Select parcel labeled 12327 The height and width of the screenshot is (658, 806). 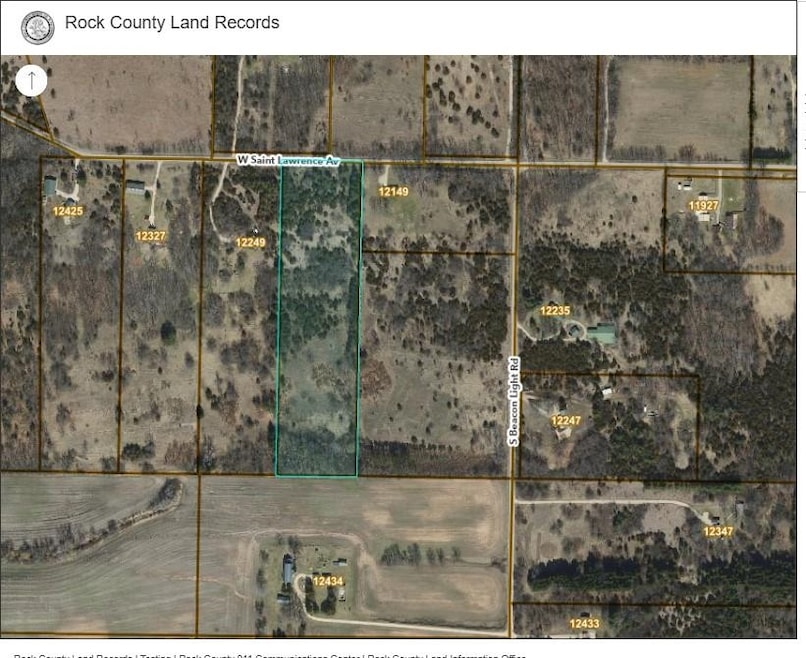(x=150, y=236)
